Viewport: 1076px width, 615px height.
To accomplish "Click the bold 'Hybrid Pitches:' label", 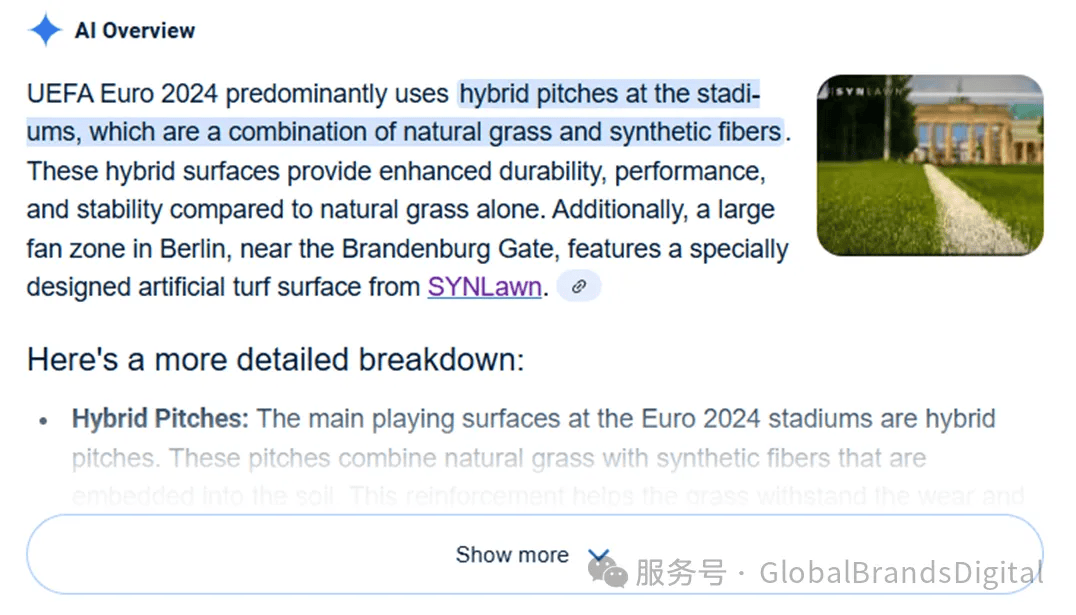I will pyautogui.click(x=161, y=419).
